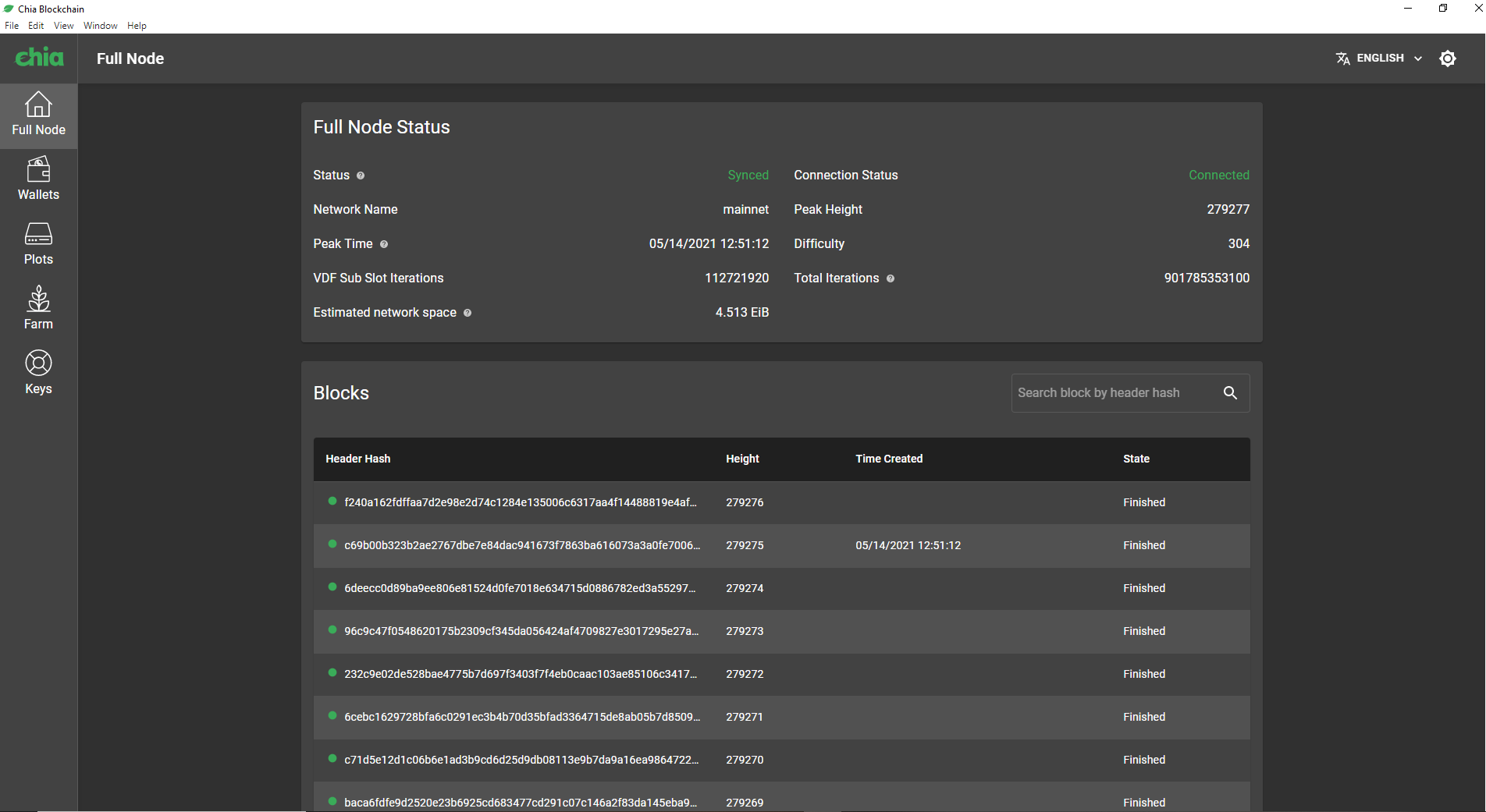Open the Plots sidebar section

(38, 245)
